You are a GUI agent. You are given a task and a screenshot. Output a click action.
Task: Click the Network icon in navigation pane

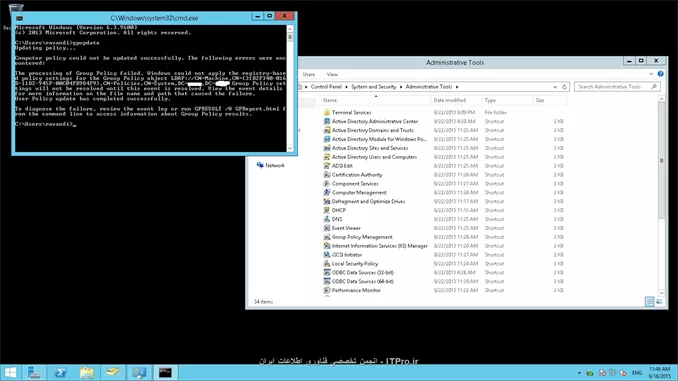click(x=260, y=165)
